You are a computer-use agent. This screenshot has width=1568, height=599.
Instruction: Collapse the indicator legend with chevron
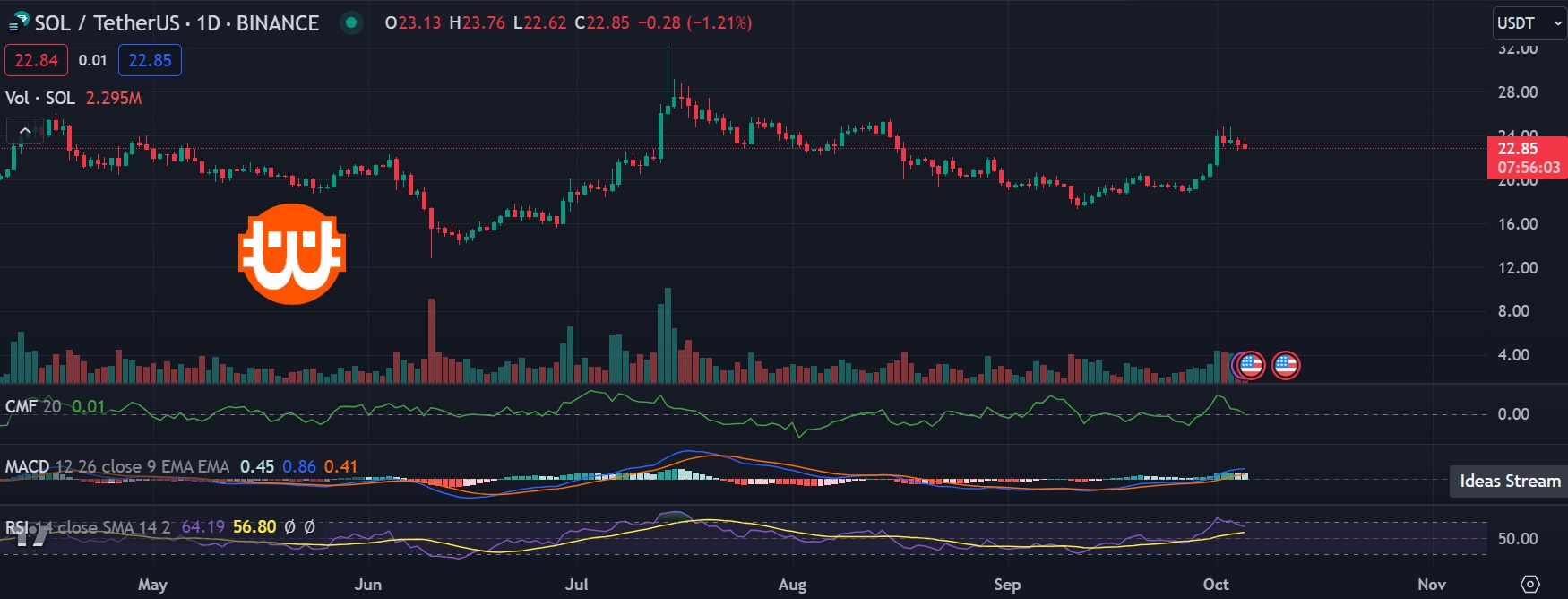tap(25, 131)
